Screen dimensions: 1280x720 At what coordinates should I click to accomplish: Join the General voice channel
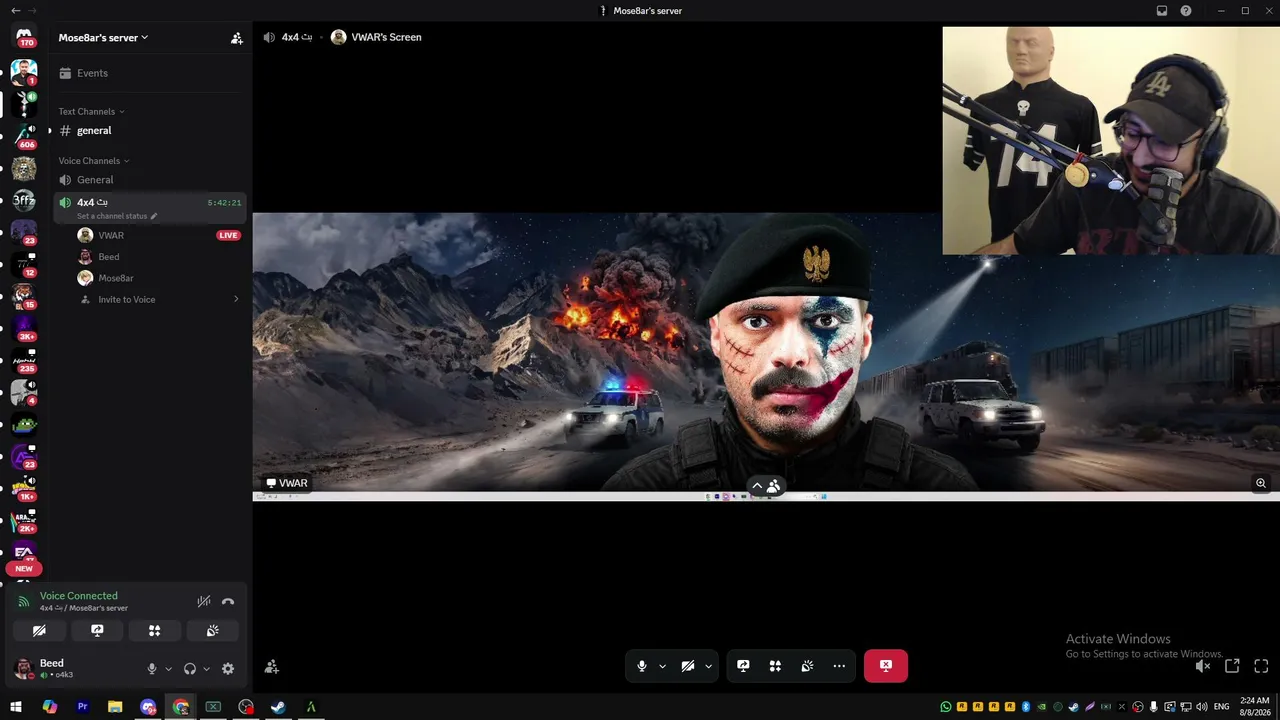coord(150,180)
